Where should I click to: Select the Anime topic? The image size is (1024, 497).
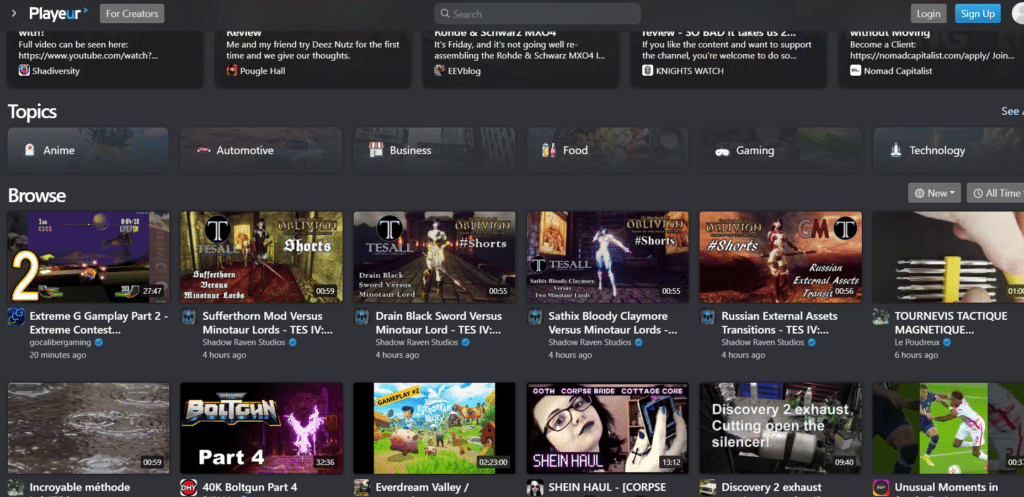coord(88,150)
